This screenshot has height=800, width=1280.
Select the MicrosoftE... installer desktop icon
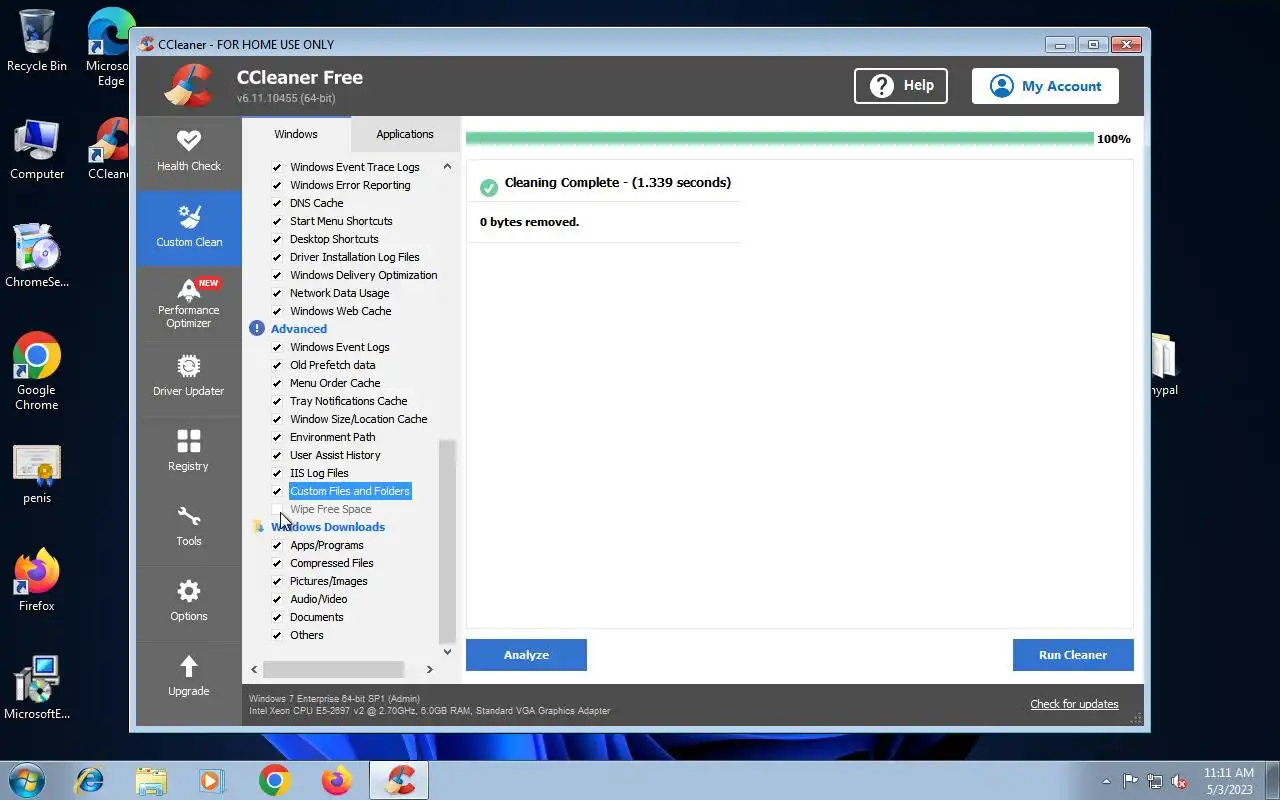(37, 688)
